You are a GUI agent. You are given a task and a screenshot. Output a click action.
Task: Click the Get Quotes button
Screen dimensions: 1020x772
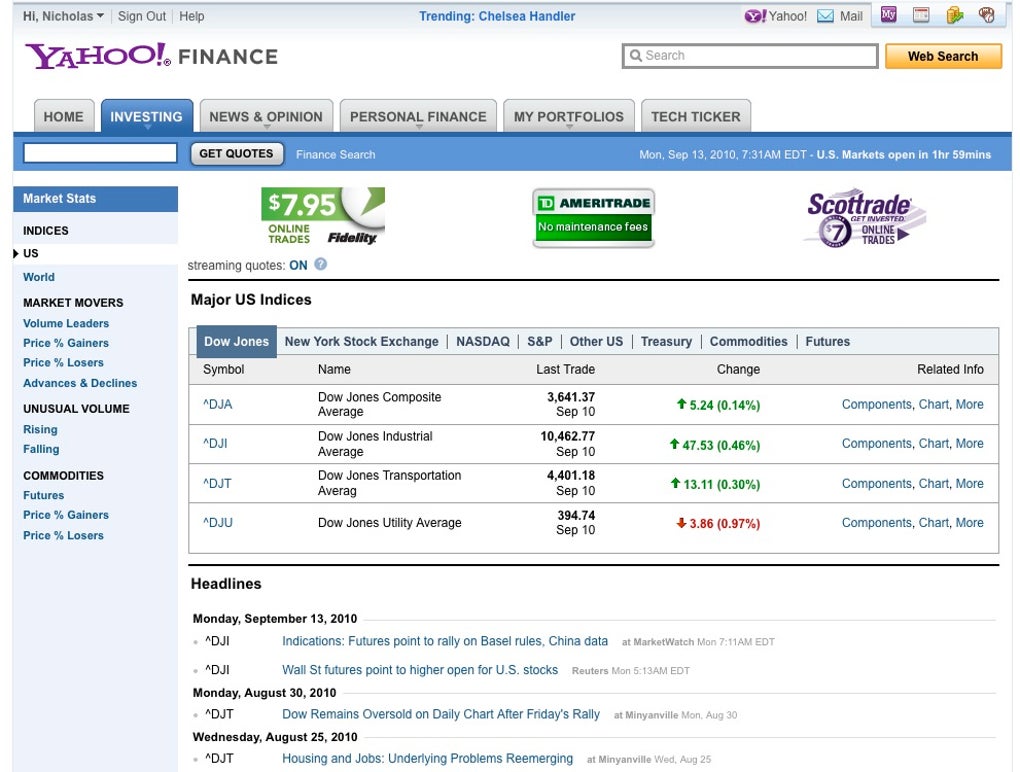[236, 153]
